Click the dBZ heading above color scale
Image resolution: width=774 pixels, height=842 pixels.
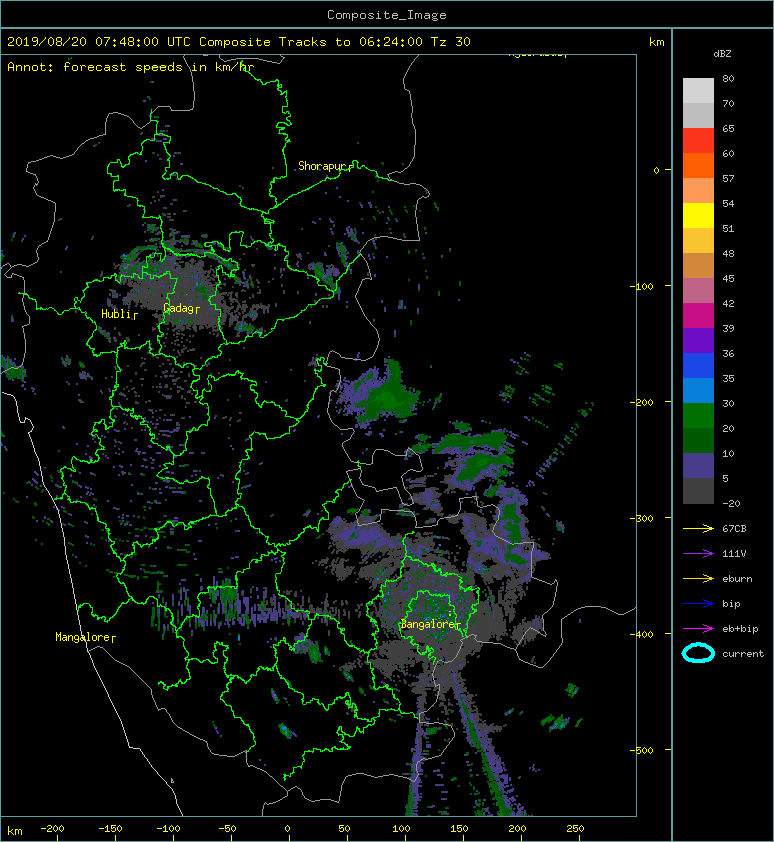pyautogui.click(x=722, y=54)
